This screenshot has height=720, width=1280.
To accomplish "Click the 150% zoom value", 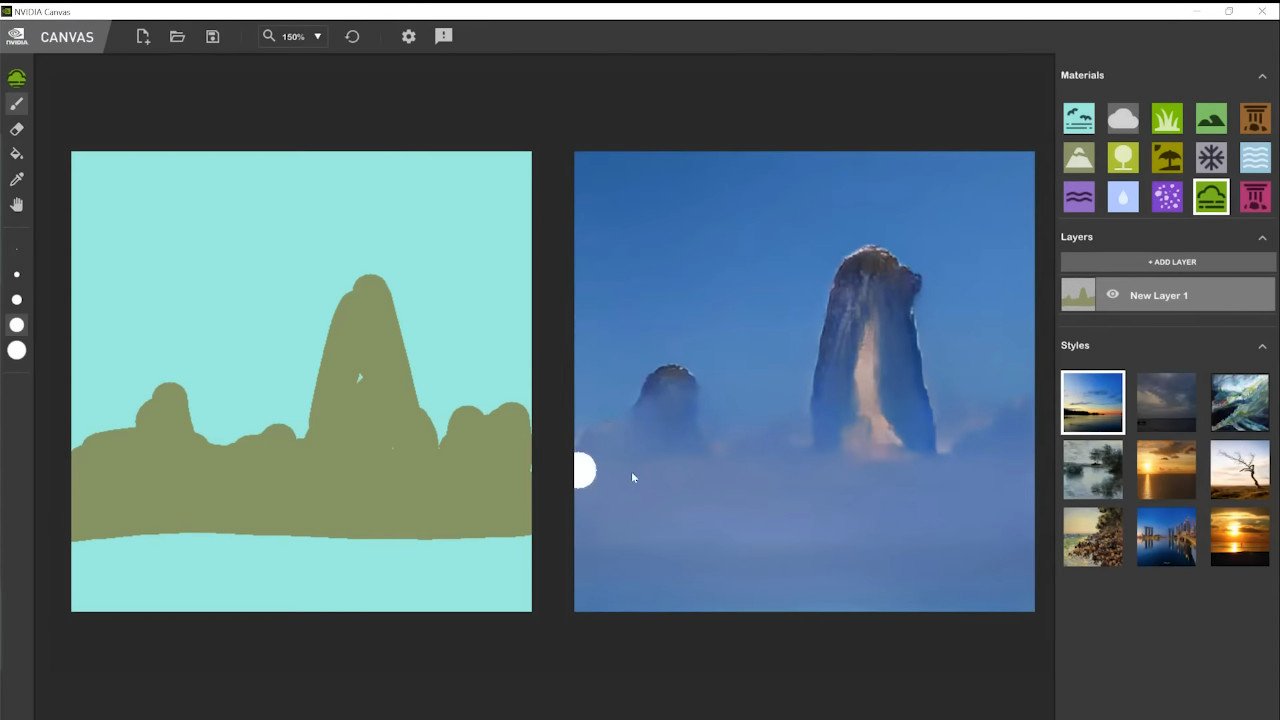I will tap(293, 37).
